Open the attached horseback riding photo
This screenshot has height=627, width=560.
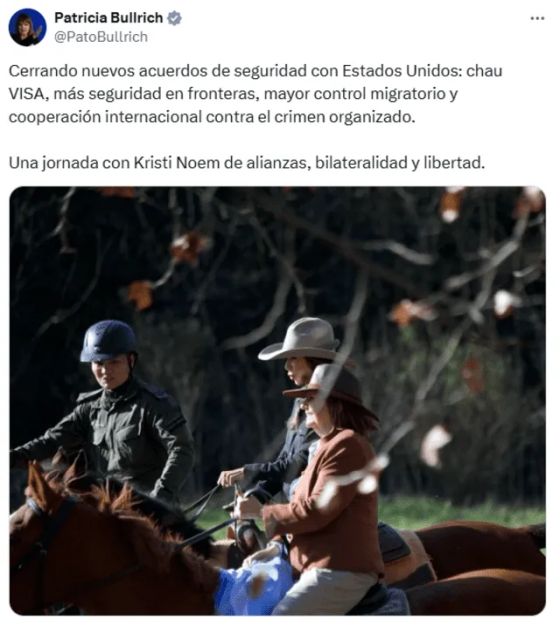point(277,400)
